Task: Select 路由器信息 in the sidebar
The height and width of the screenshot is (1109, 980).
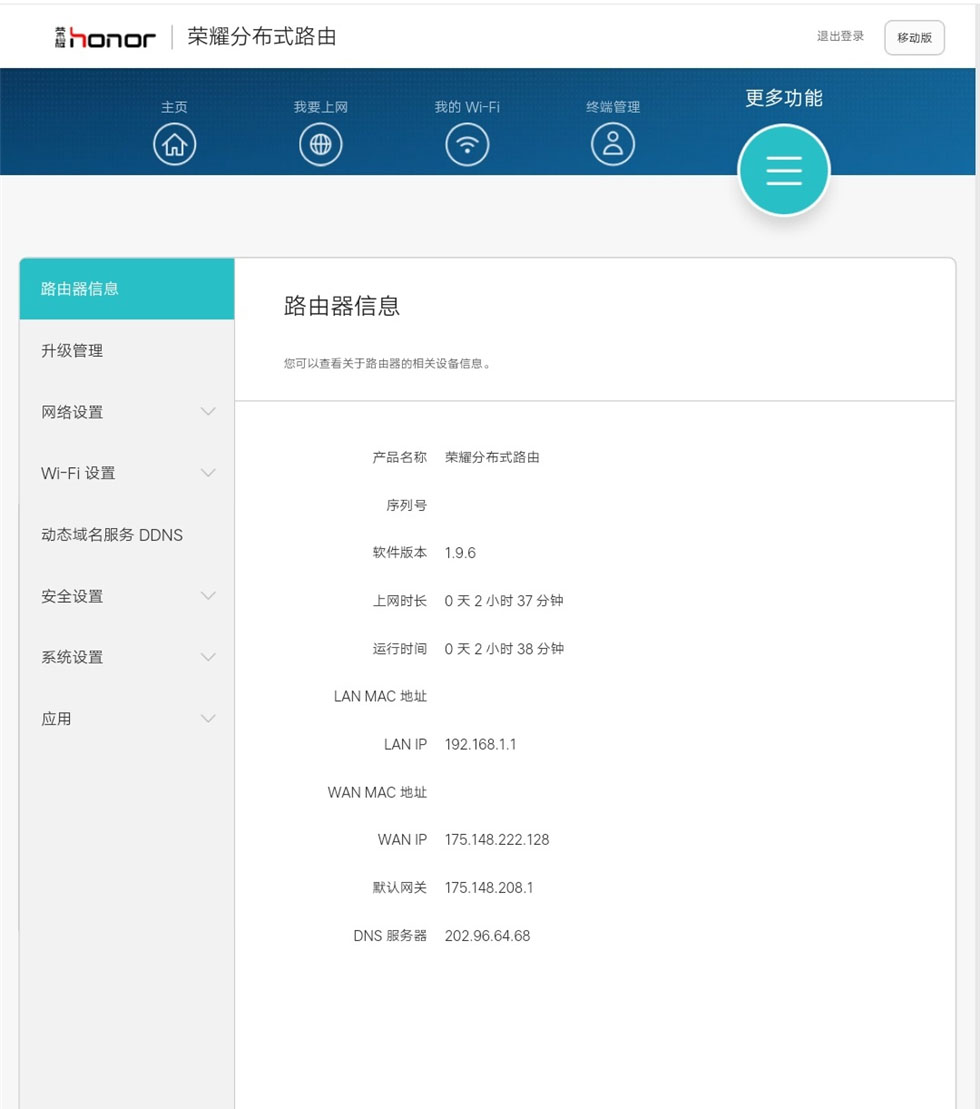Action: point(80,289)
